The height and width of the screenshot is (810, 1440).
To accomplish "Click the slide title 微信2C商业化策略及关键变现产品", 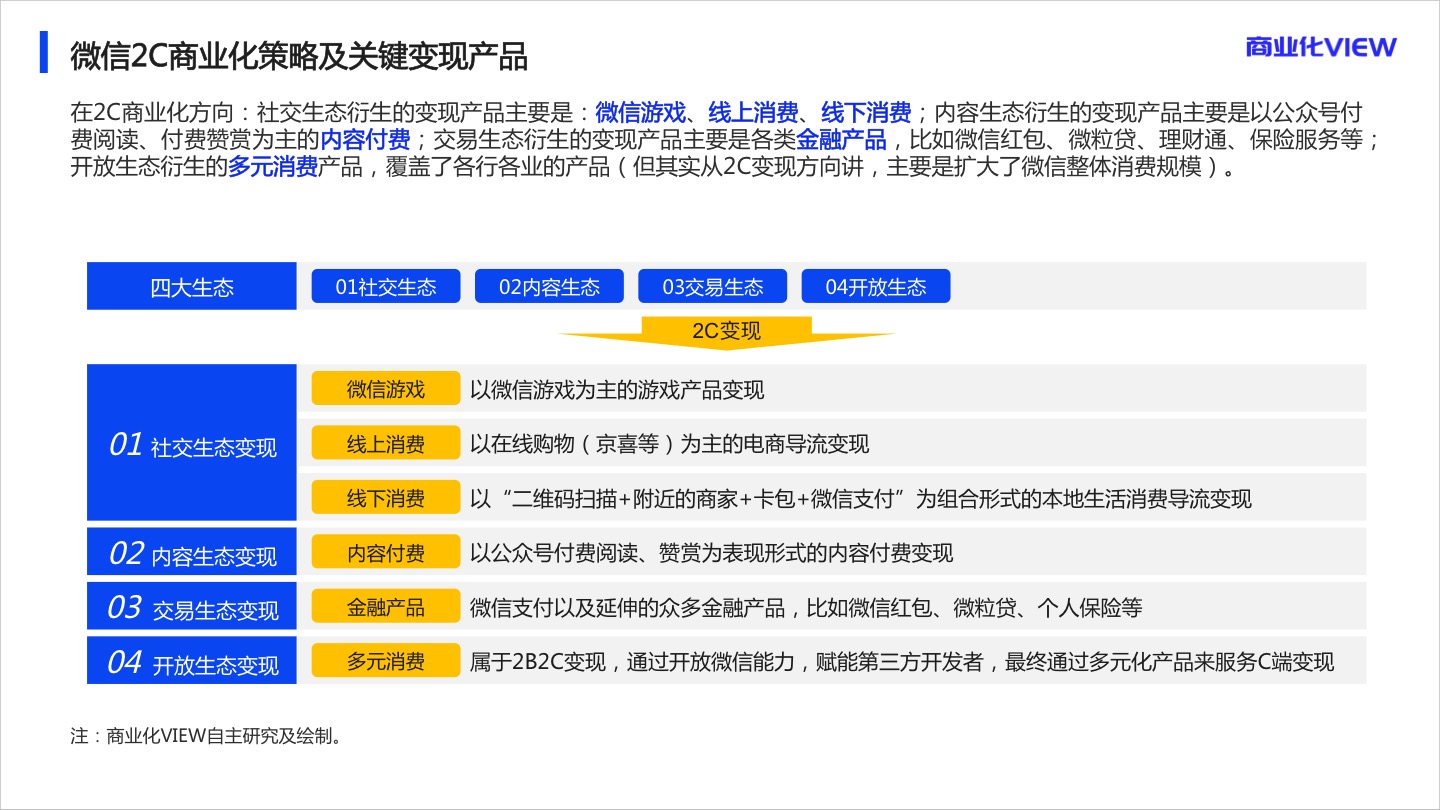I will 299,57.
